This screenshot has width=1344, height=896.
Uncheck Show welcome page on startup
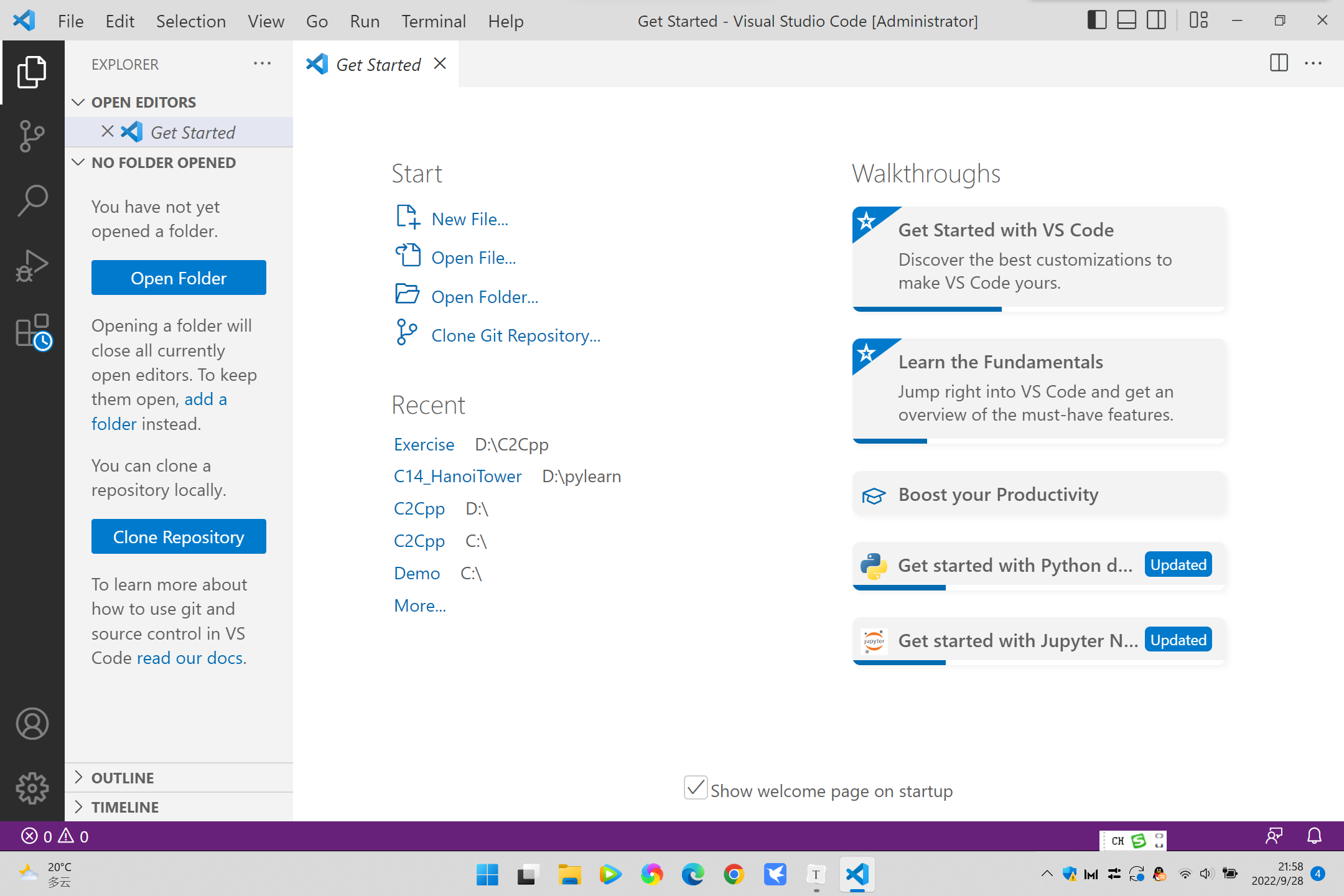[695, 788]
